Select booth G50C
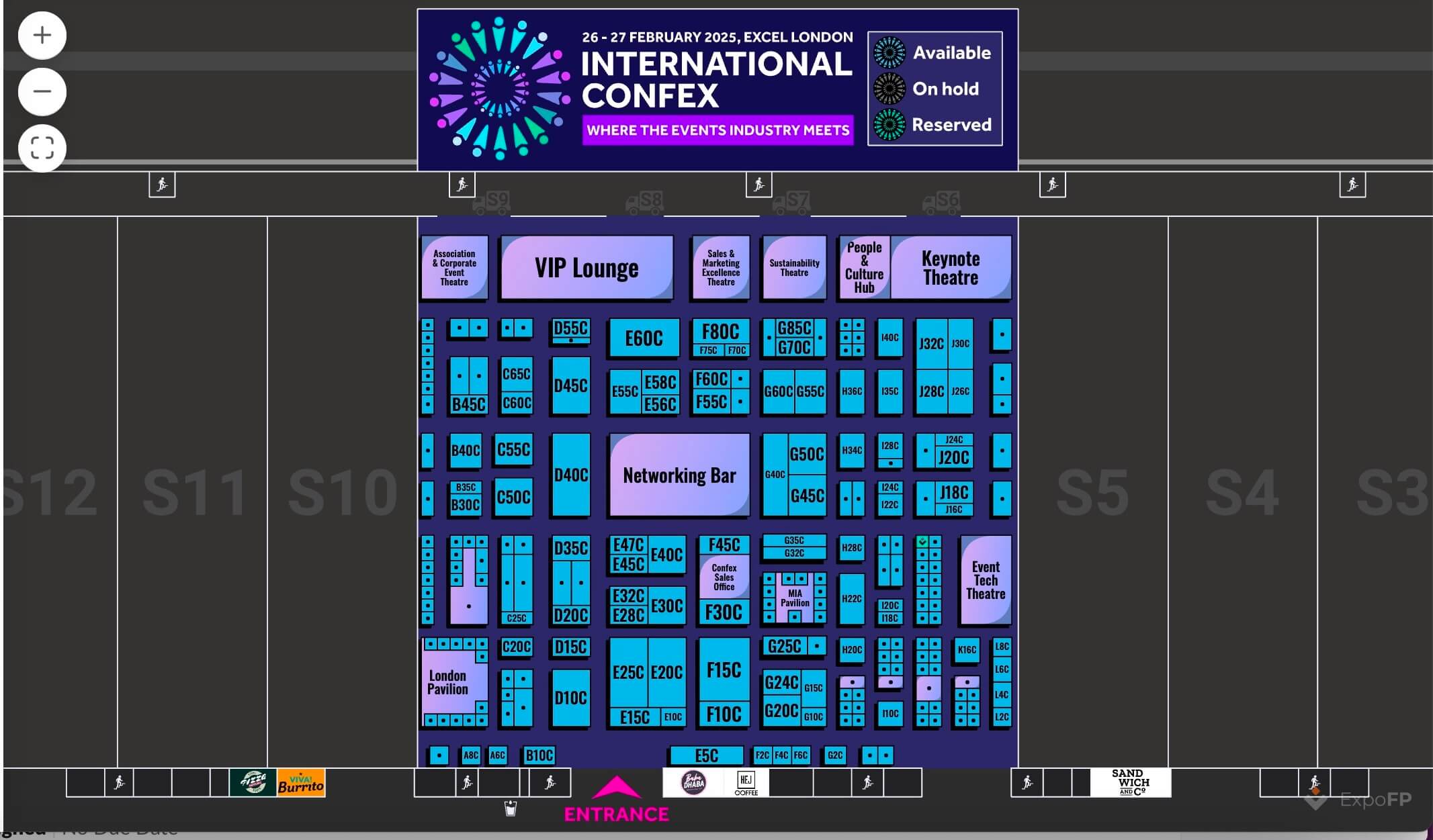The image size is (1433, 840). 807,454
